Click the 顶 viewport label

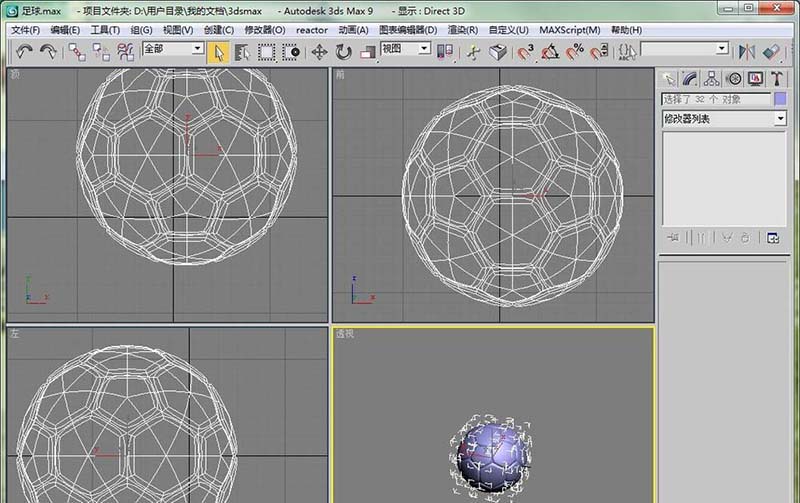point(15,74)
